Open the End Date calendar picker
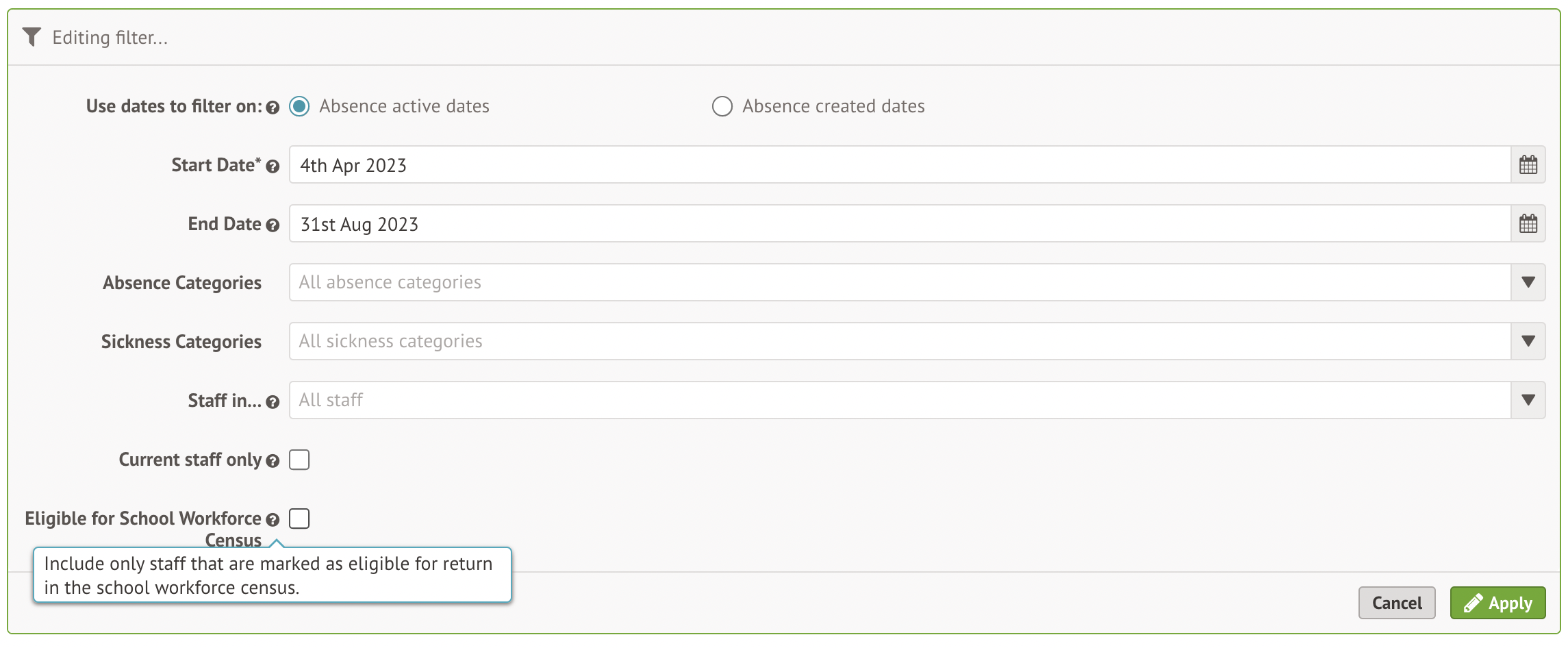Viewport: 1568px width, 648px height. [1528, 224]
